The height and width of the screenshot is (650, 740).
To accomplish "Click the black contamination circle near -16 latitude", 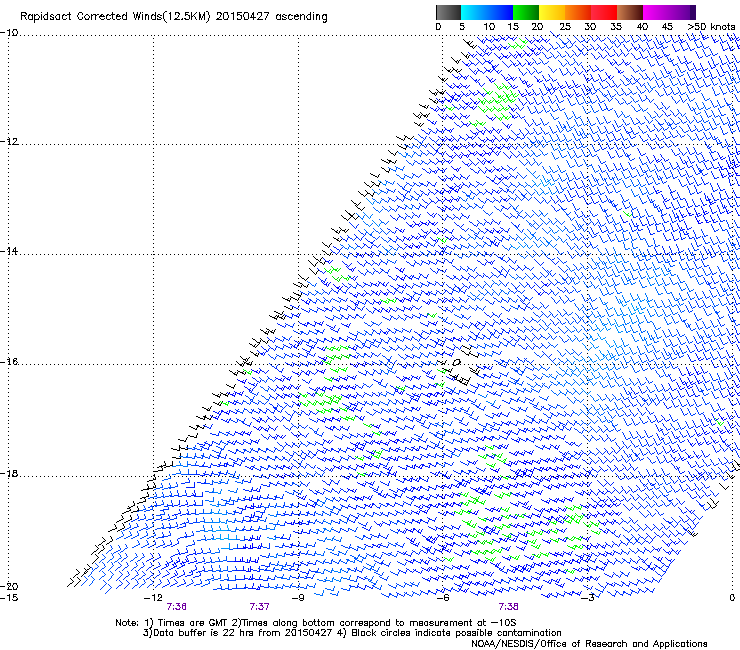I will point(456,363).
